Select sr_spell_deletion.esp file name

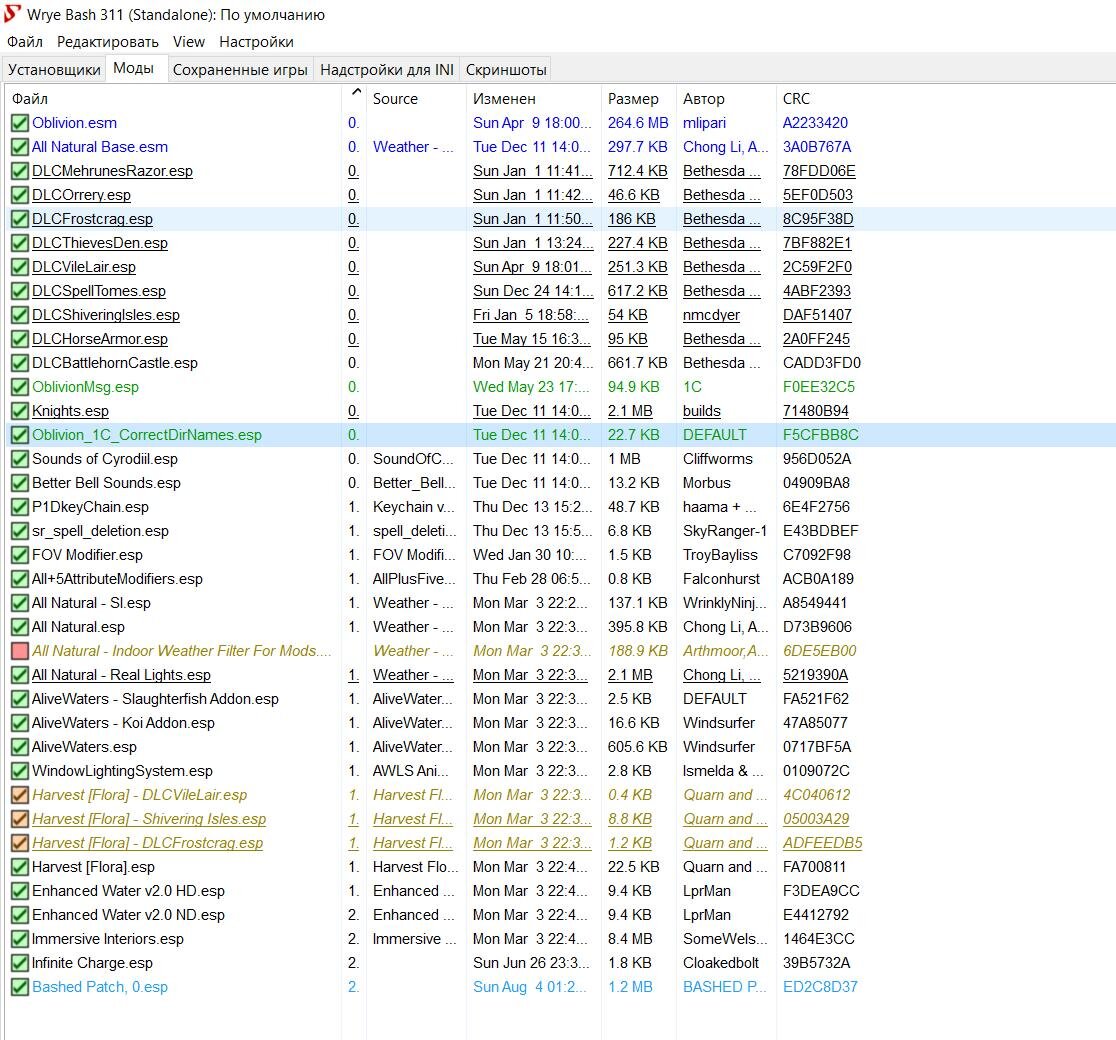click(x=100, y=531)
